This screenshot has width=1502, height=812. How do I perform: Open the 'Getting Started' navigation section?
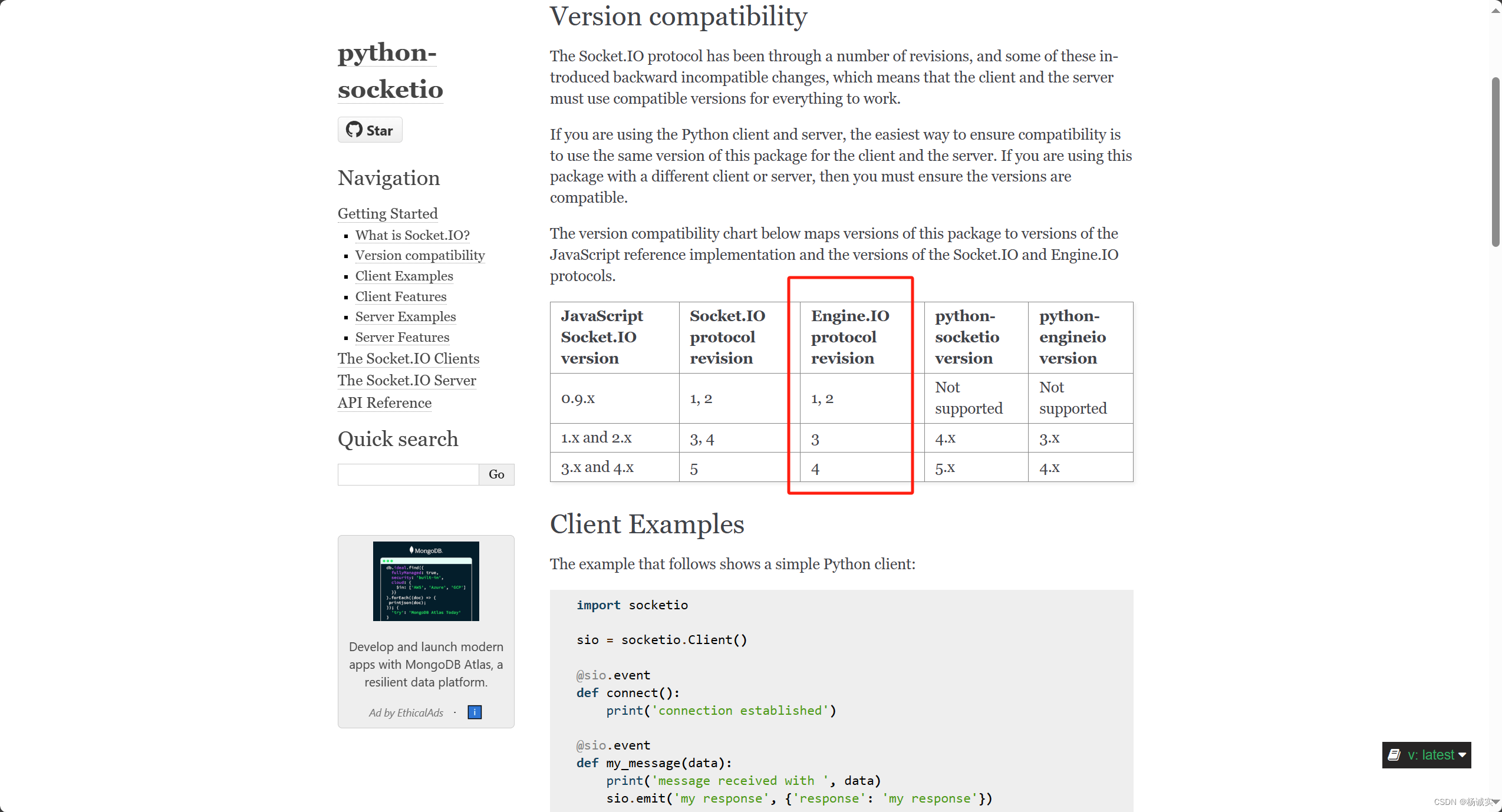pos(388,212)
